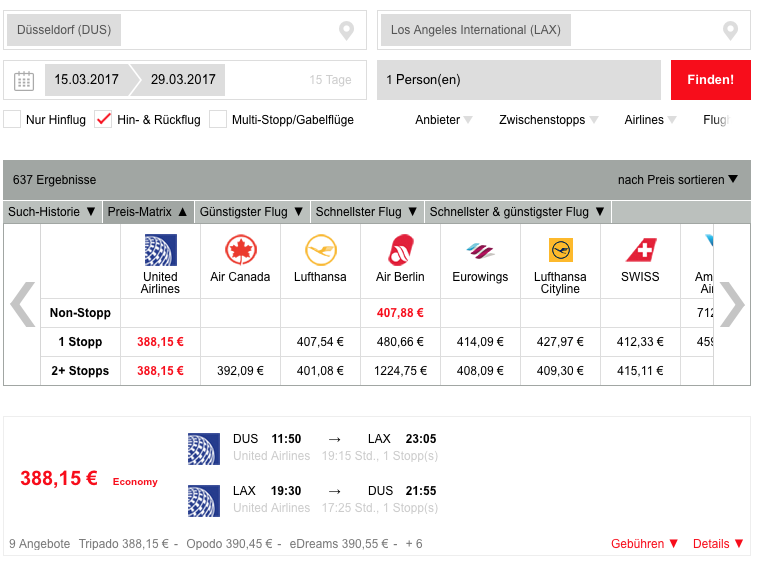
Task: Select Air Berlin 1 Stopp price 480,66 €
Action: coord(400,342)
